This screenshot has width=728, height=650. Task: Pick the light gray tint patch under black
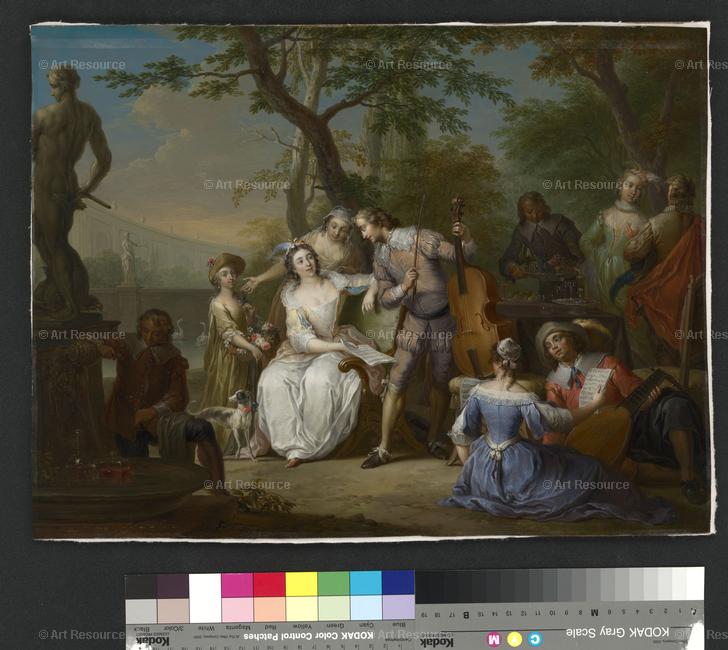point(141,611)
